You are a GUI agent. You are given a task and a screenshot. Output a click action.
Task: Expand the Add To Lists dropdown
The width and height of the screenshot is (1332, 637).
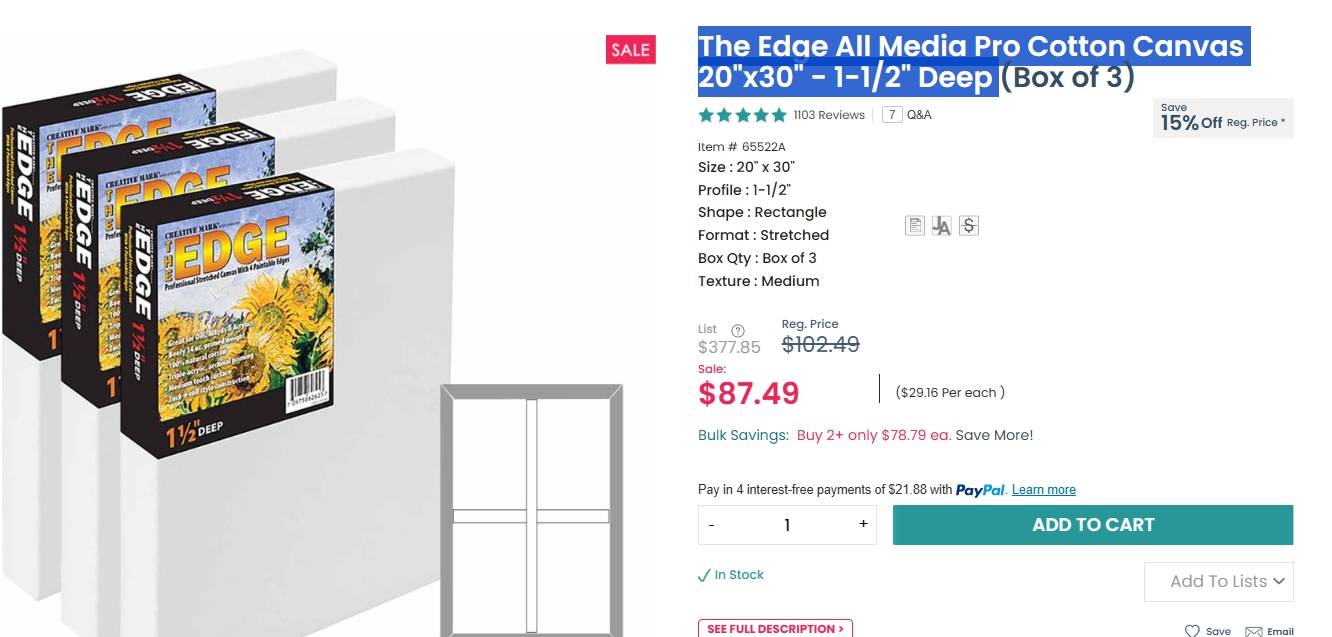(1218, 581)
